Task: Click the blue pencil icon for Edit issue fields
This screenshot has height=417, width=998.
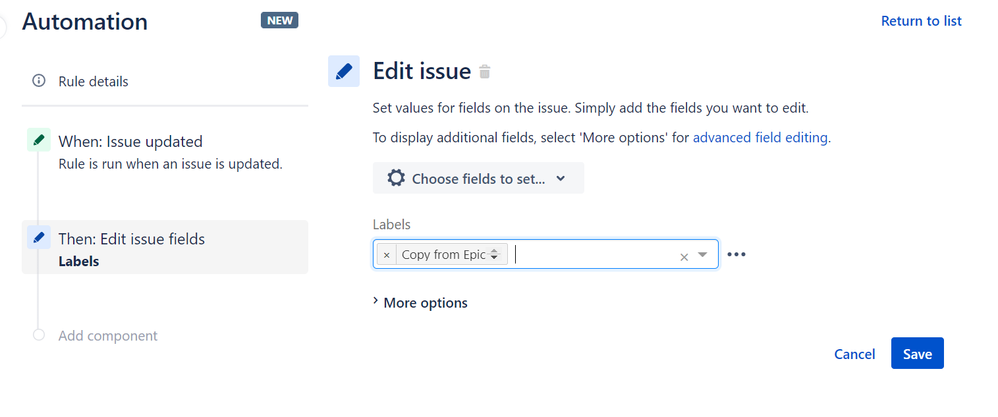Action: pos(39,238)
